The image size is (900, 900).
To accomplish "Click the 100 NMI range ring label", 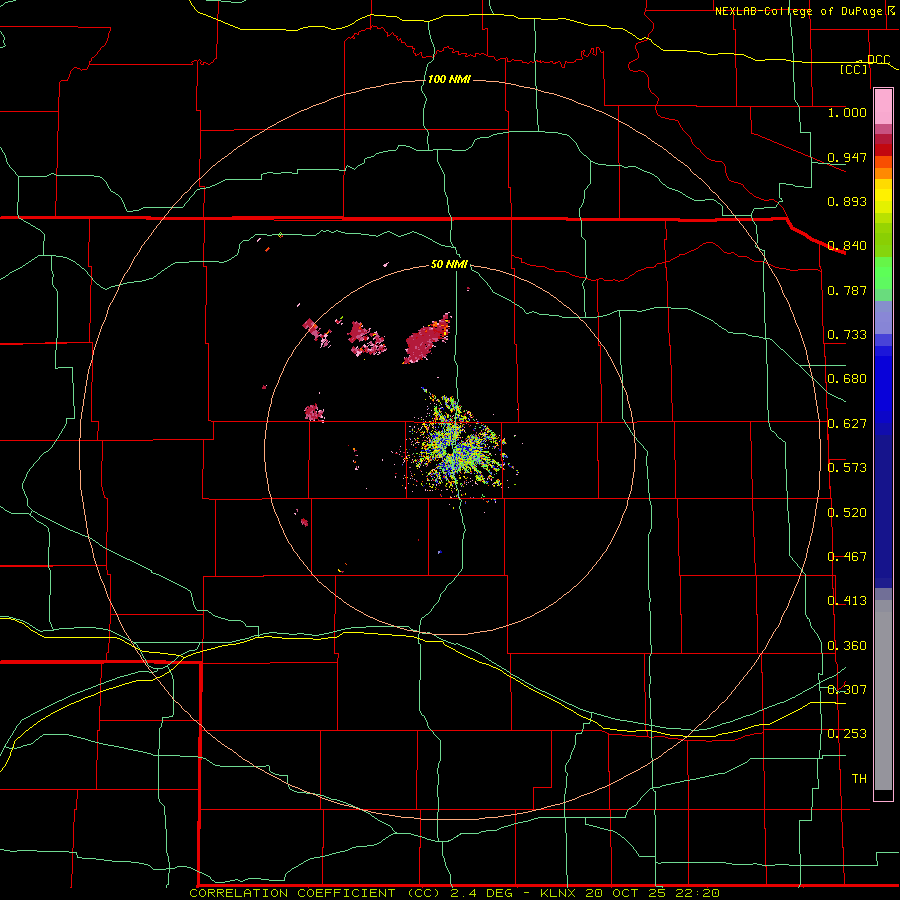I will coord(449,79).
